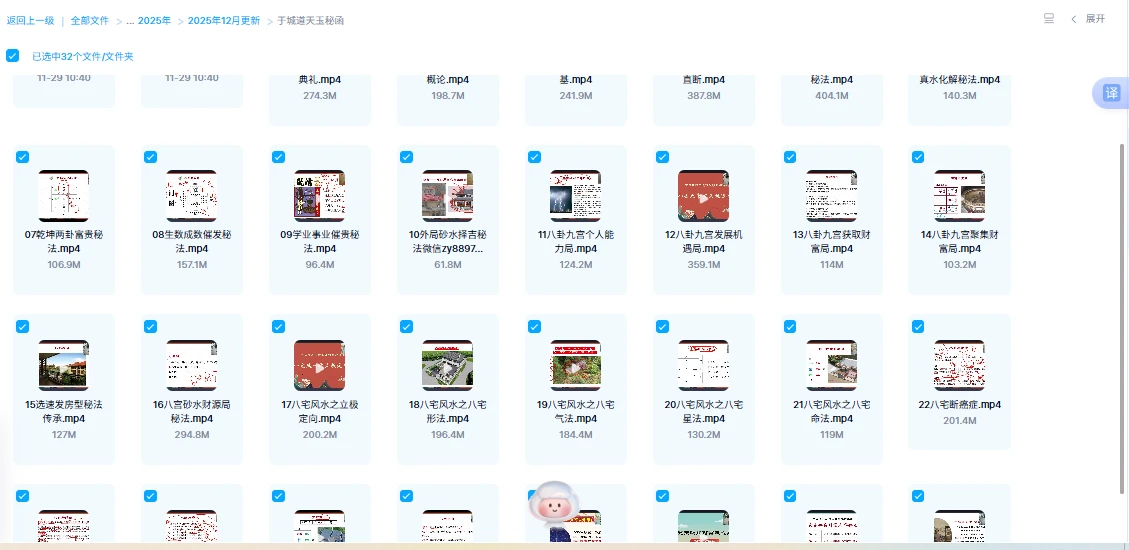1129x550 pixels.
Task: Open 全部文件 breadcrumb link
Action: tap(89, 20)
